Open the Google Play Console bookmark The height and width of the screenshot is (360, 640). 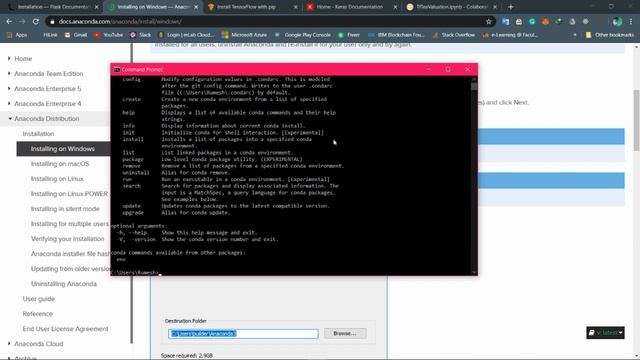tap(303, 35)
